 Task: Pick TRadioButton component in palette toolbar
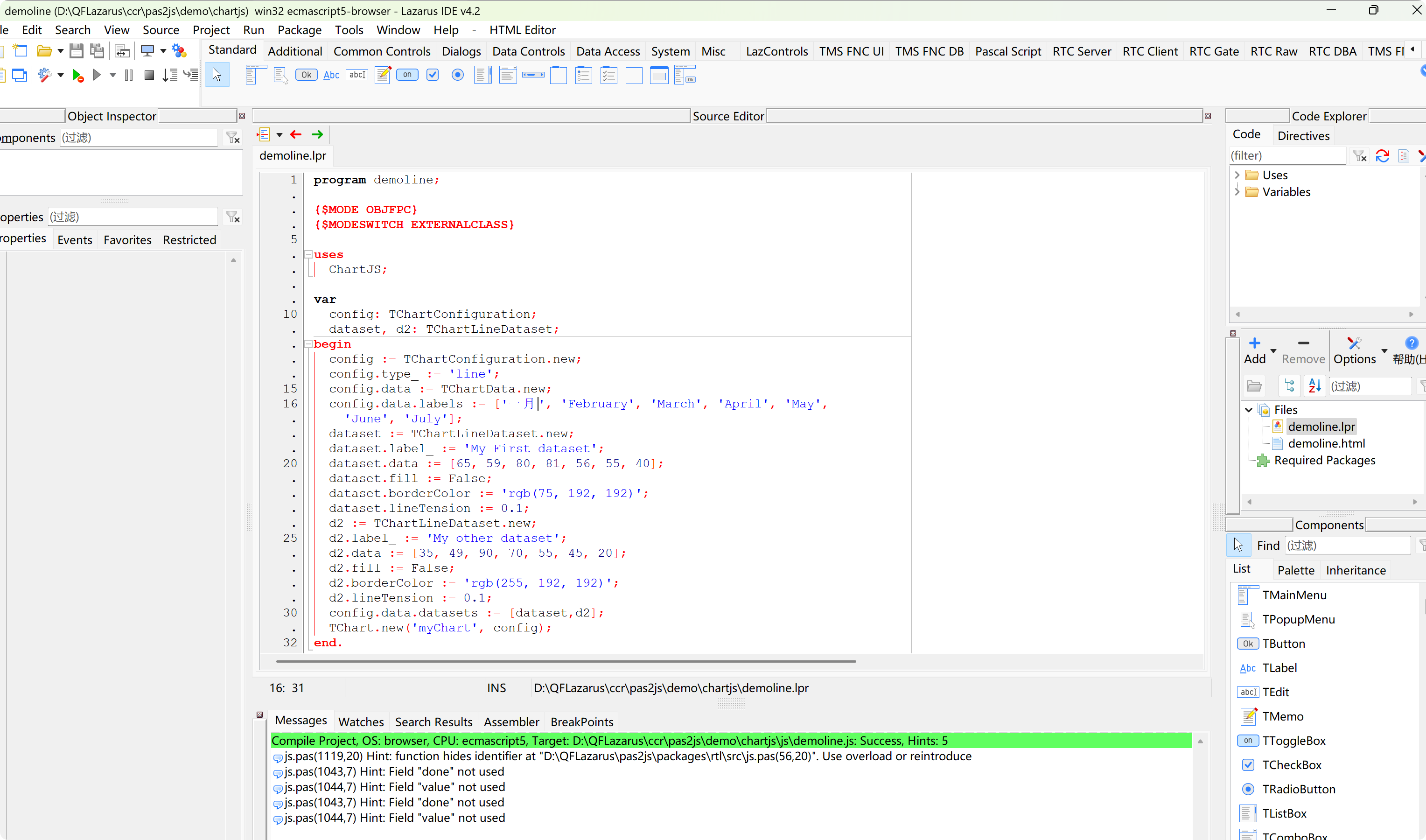click(x=458, y=75)
